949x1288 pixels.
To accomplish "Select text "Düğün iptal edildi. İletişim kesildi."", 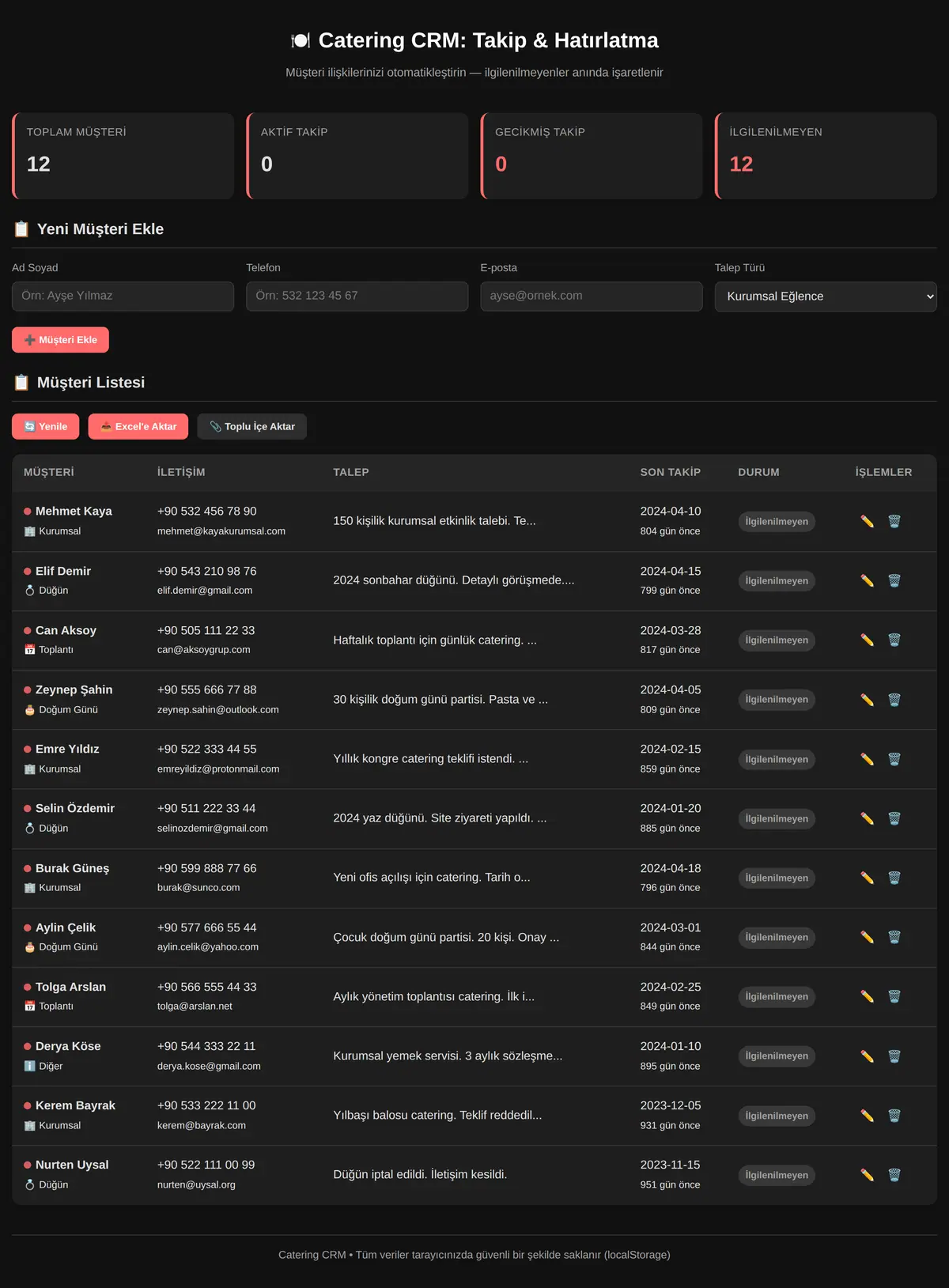I will click(420, 1174).
